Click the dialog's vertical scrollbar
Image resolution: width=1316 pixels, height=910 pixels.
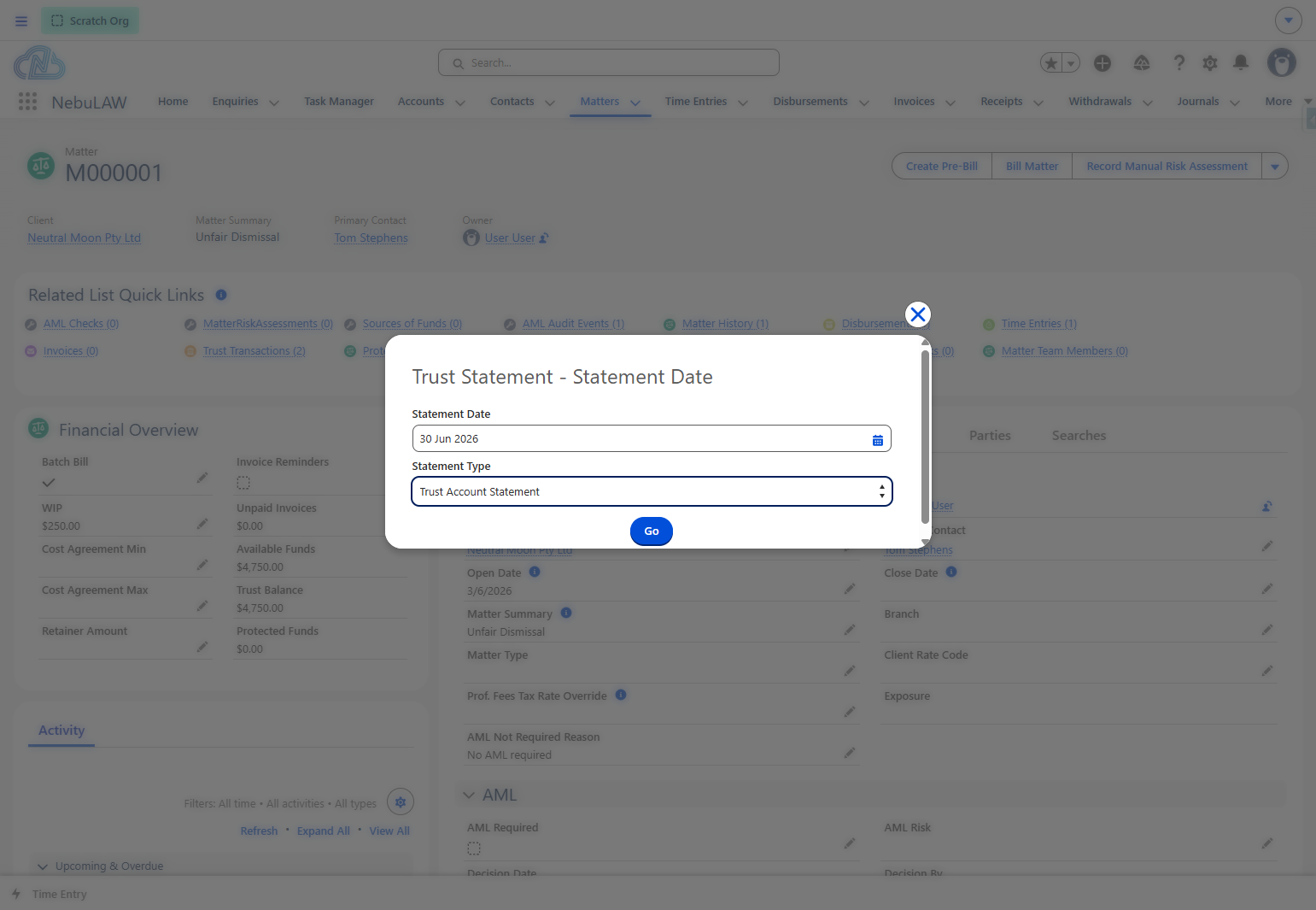pos(925,437)
